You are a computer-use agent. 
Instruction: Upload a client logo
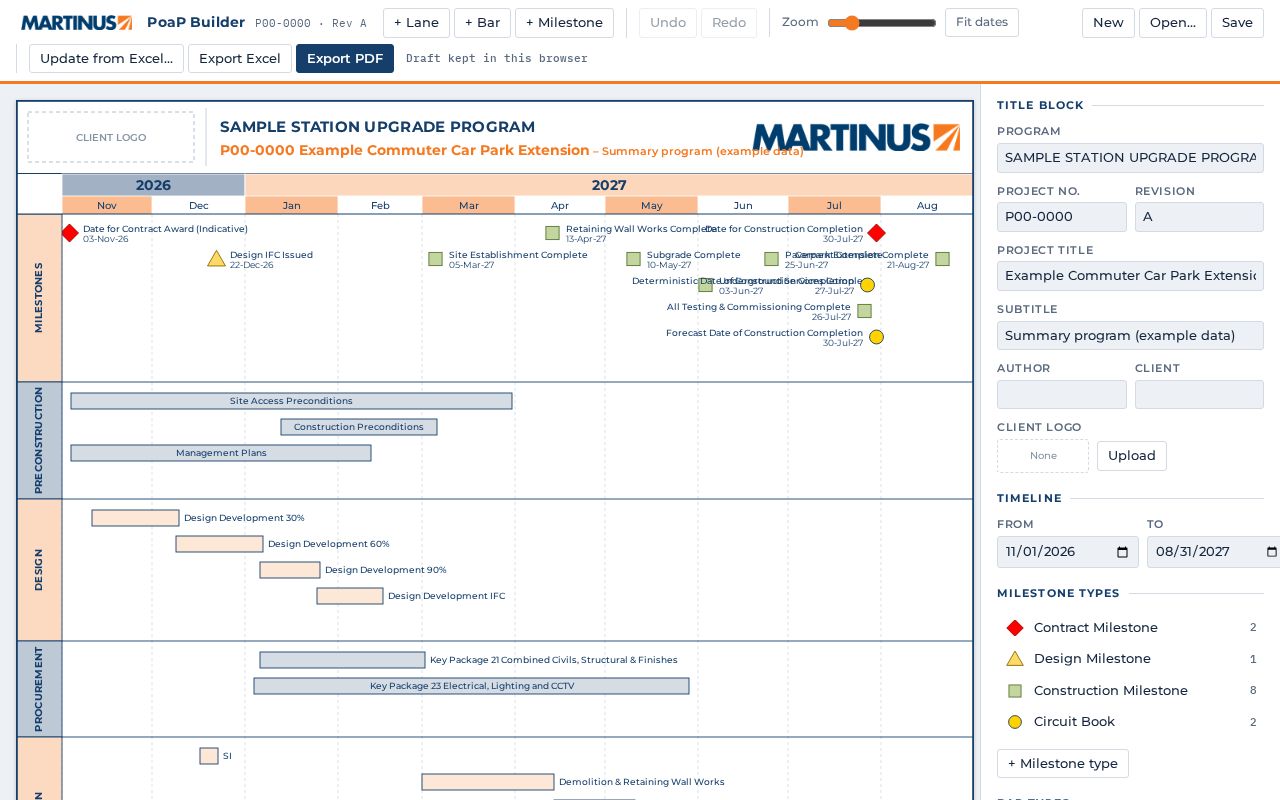pyautogui.click(x=1132, y=456)
